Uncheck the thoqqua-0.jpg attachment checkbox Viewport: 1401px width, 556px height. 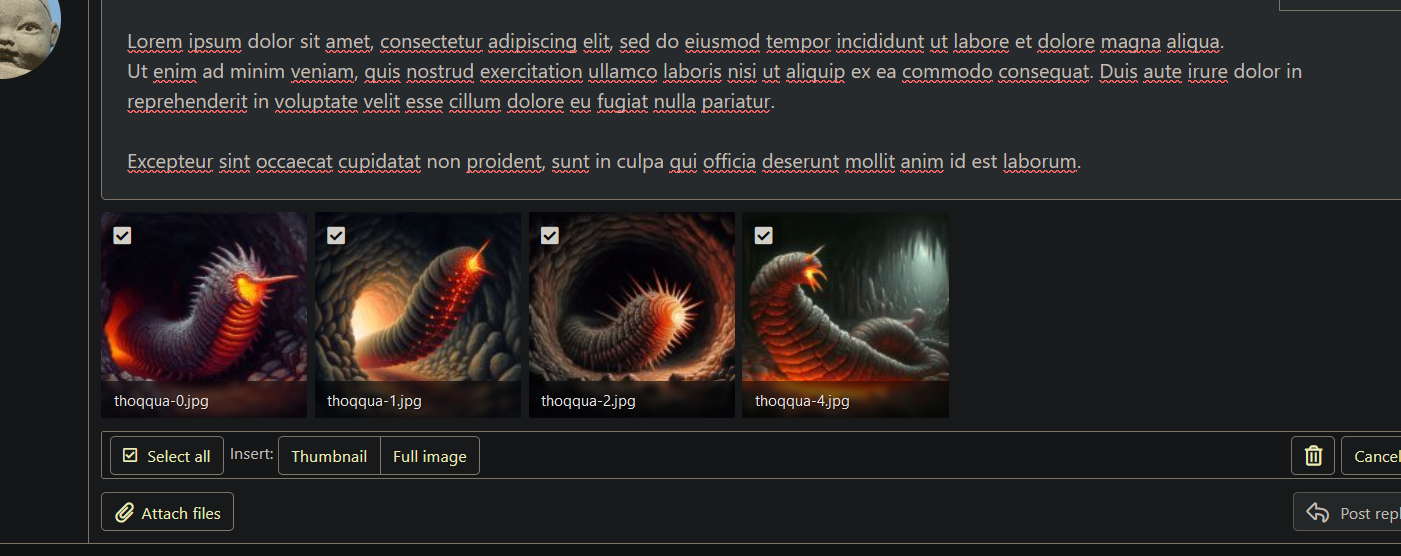pos(122,235)
